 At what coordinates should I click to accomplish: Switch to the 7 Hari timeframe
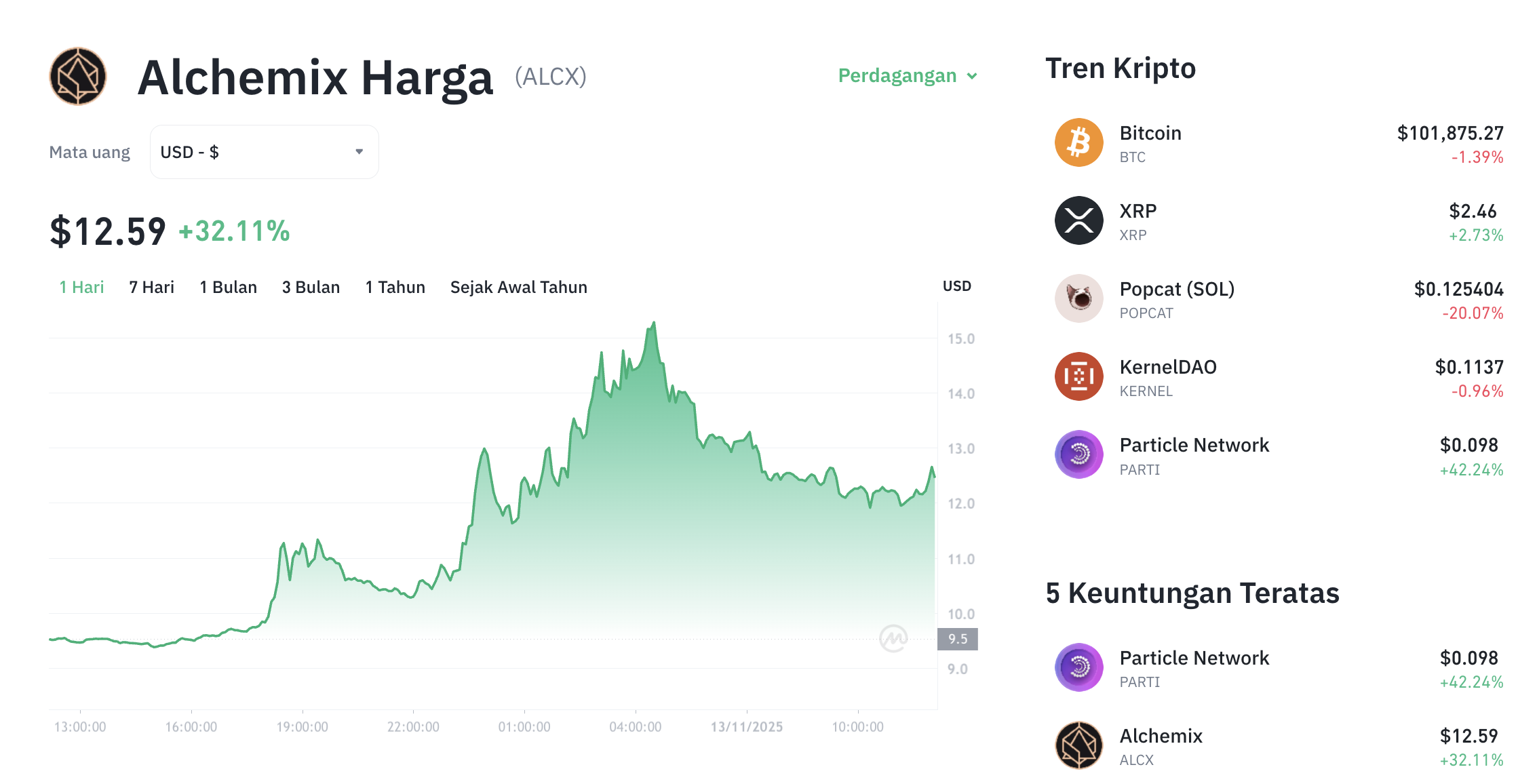(151, 287)
